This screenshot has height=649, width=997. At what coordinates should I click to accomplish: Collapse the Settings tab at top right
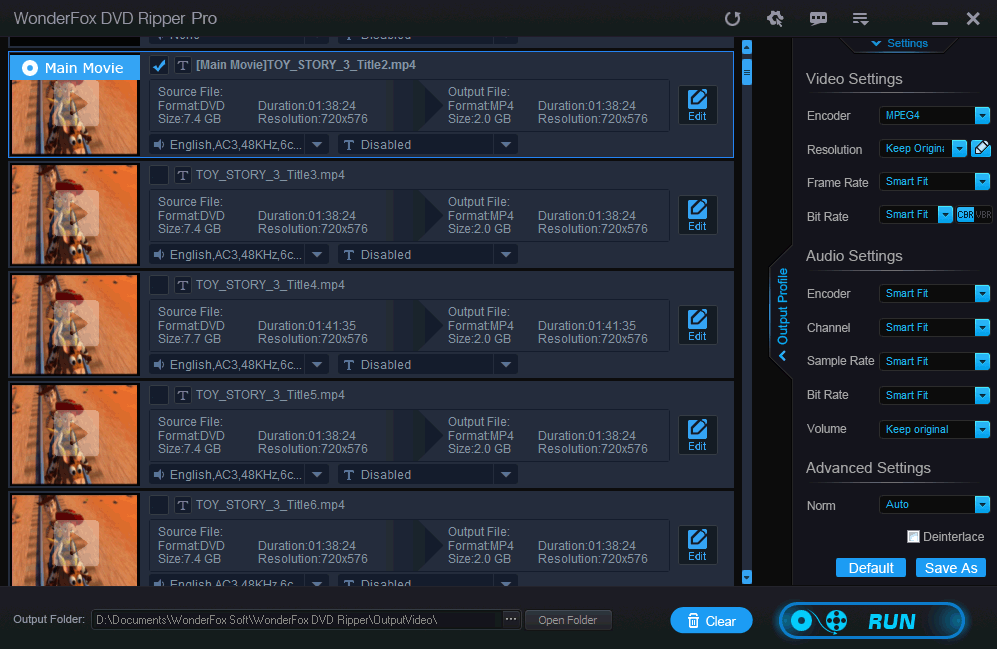point(899,43)
